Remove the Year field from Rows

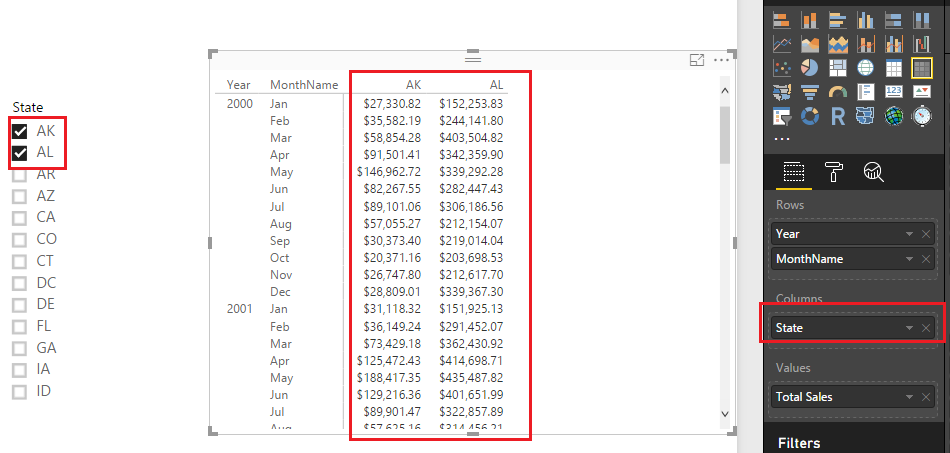[x=926, y=234]
